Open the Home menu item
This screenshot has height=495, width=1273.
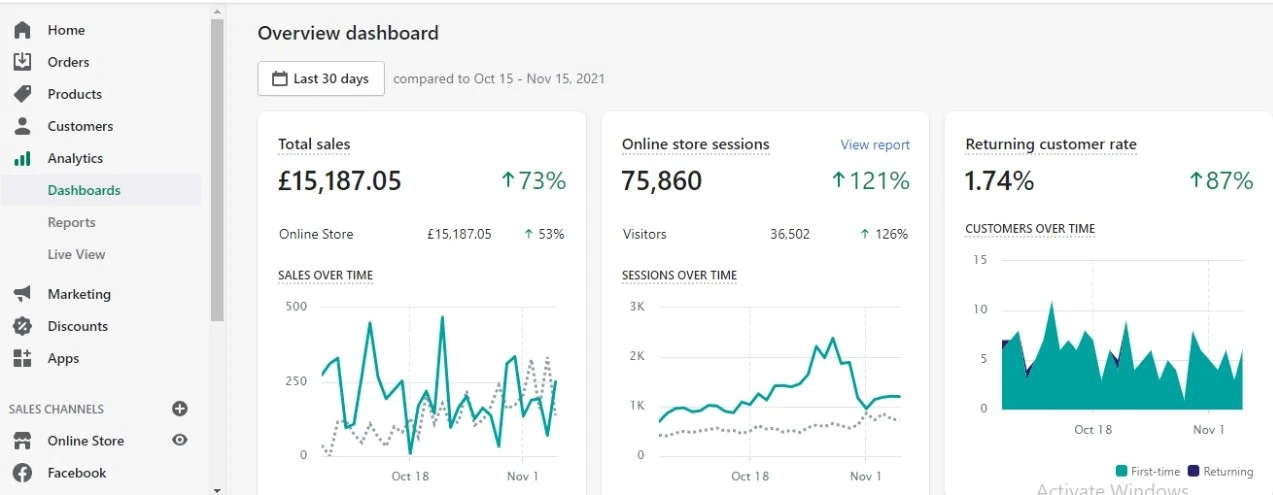tap(66, 30)
